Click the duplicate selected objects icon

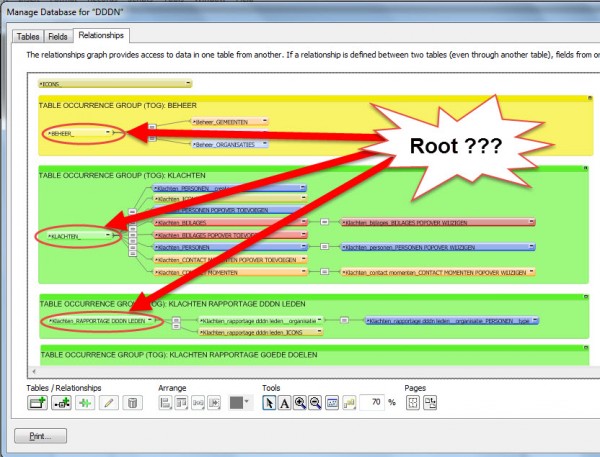click(84, 402)
